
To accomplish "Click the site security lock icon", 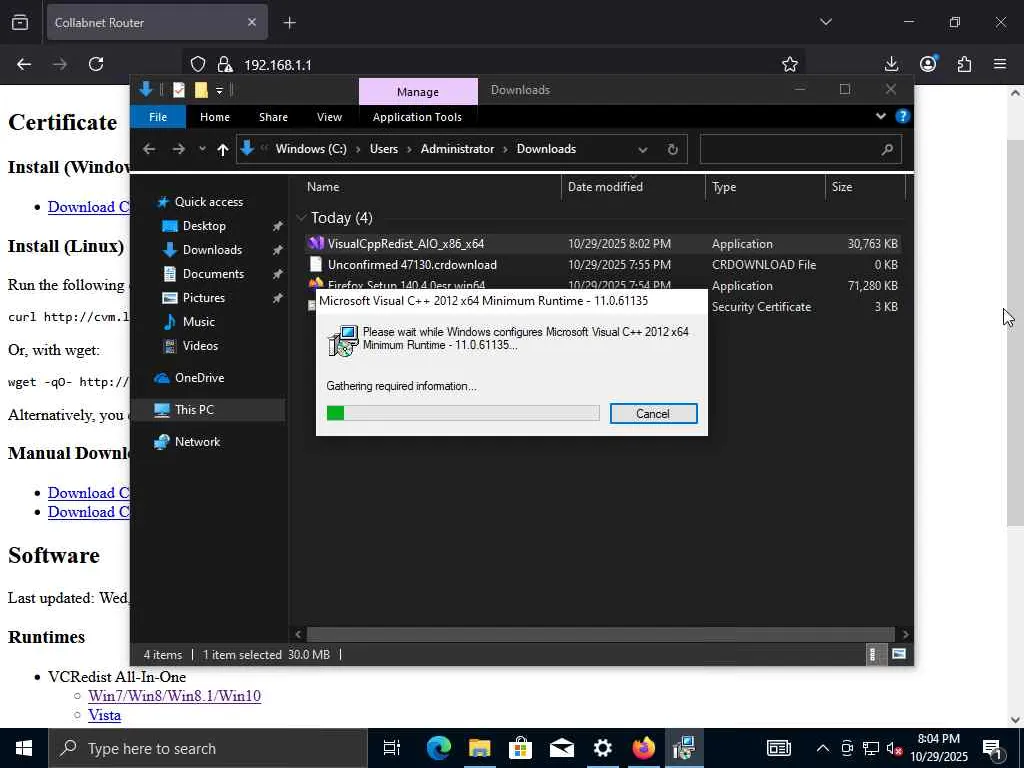I will click(225, 64).
